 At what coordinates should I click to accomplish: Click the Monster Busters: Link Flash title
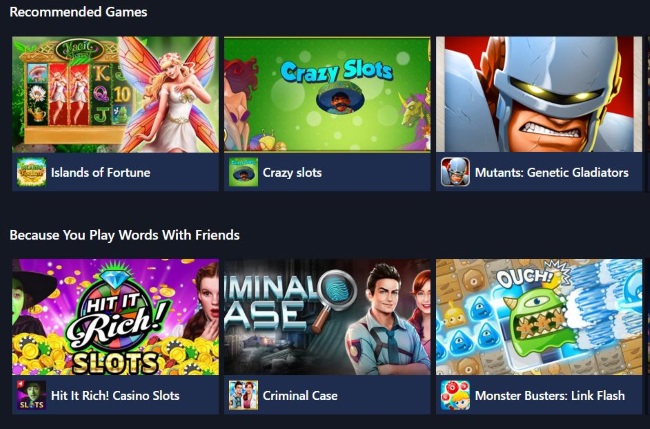click(550, 395)
